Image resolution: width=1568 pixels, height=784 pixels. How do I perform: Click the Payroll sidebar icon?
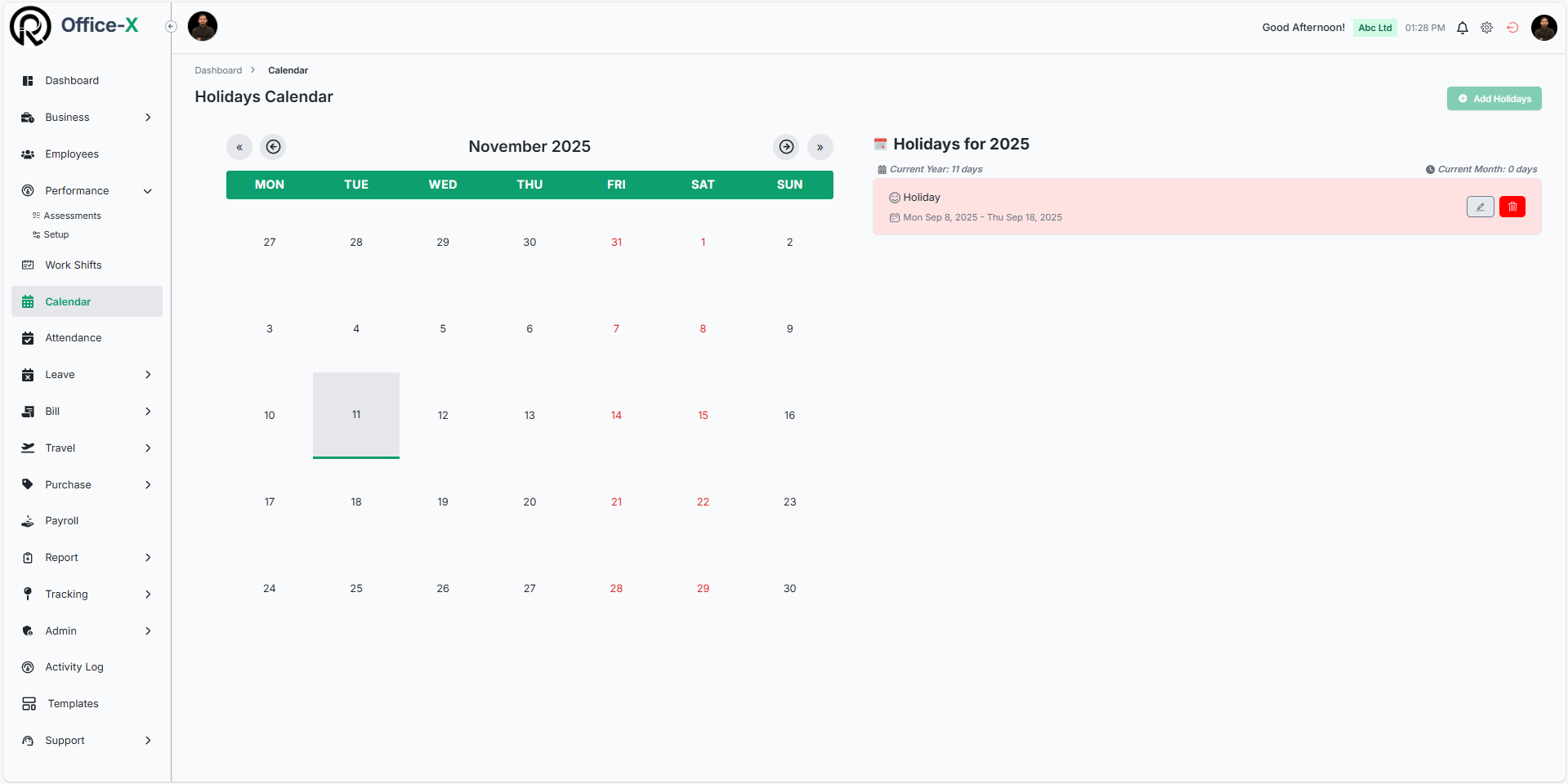pyautogui.click(x=28, y=520)
